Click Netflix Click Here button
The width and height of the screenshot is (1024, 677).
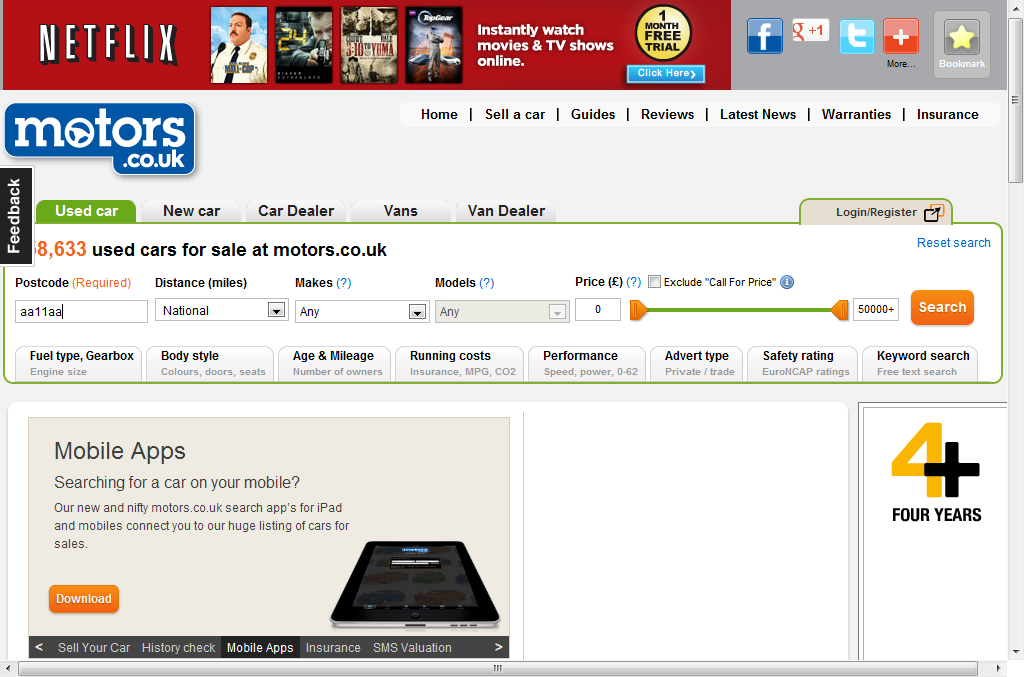pos(666,73)
